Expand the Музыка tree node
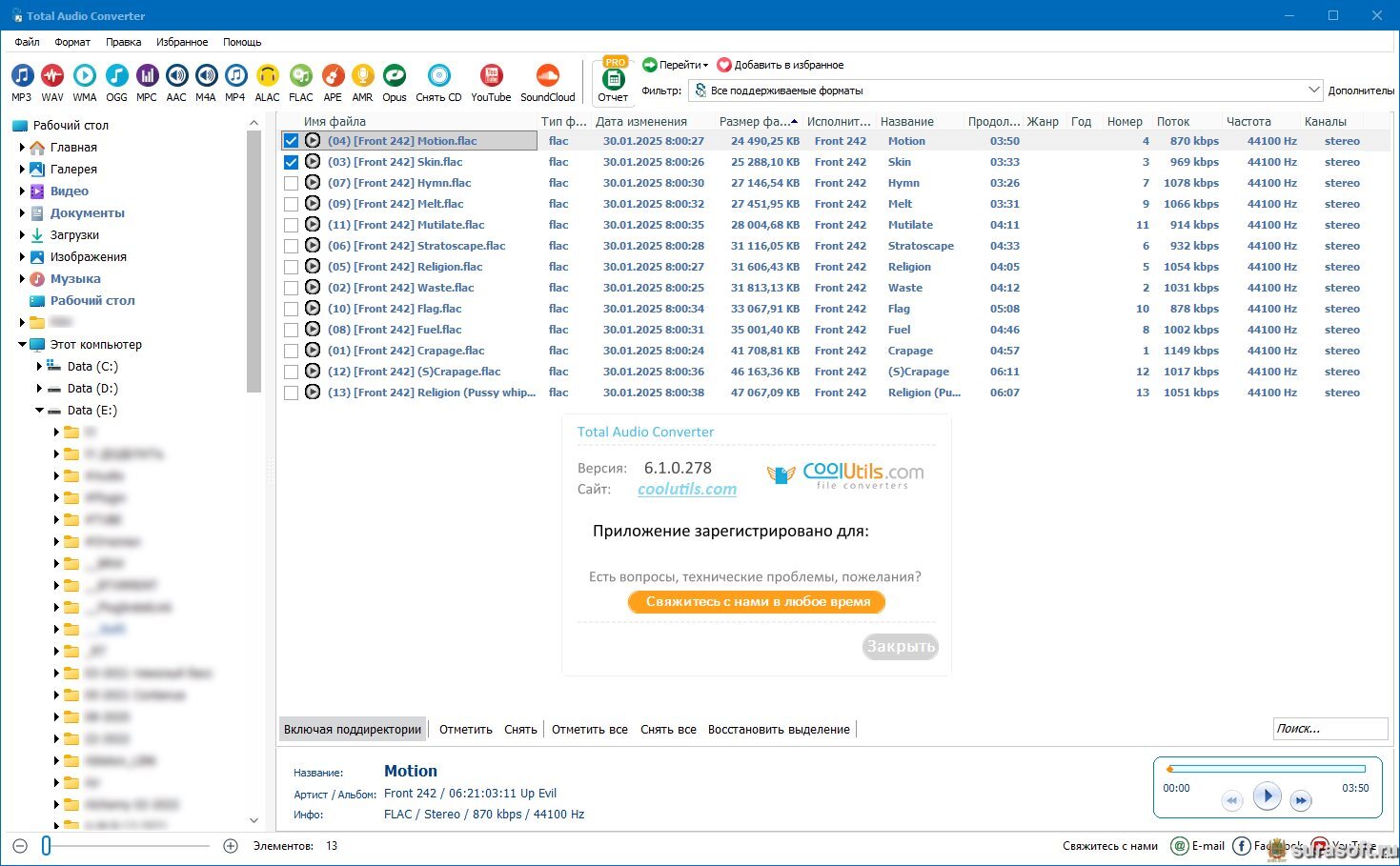Screen dimensions: 1400x866 point(22,279)
